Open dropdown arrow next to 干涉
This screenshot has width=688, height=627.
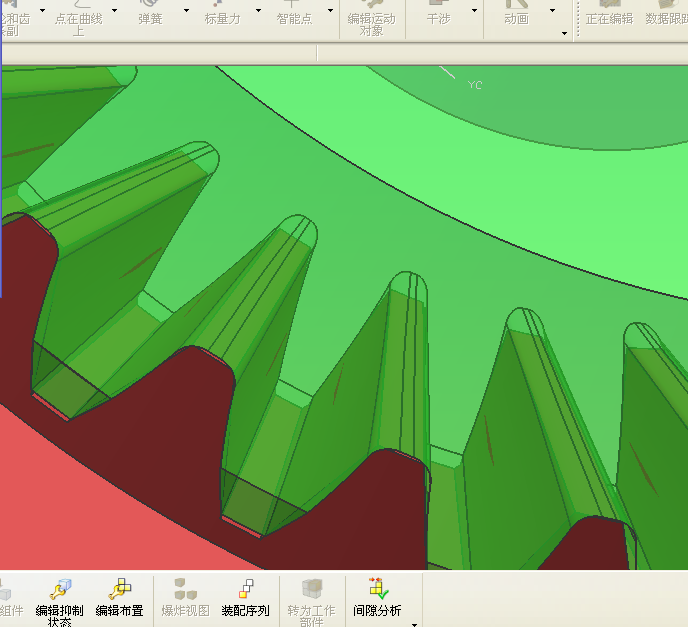click(474, 10)
